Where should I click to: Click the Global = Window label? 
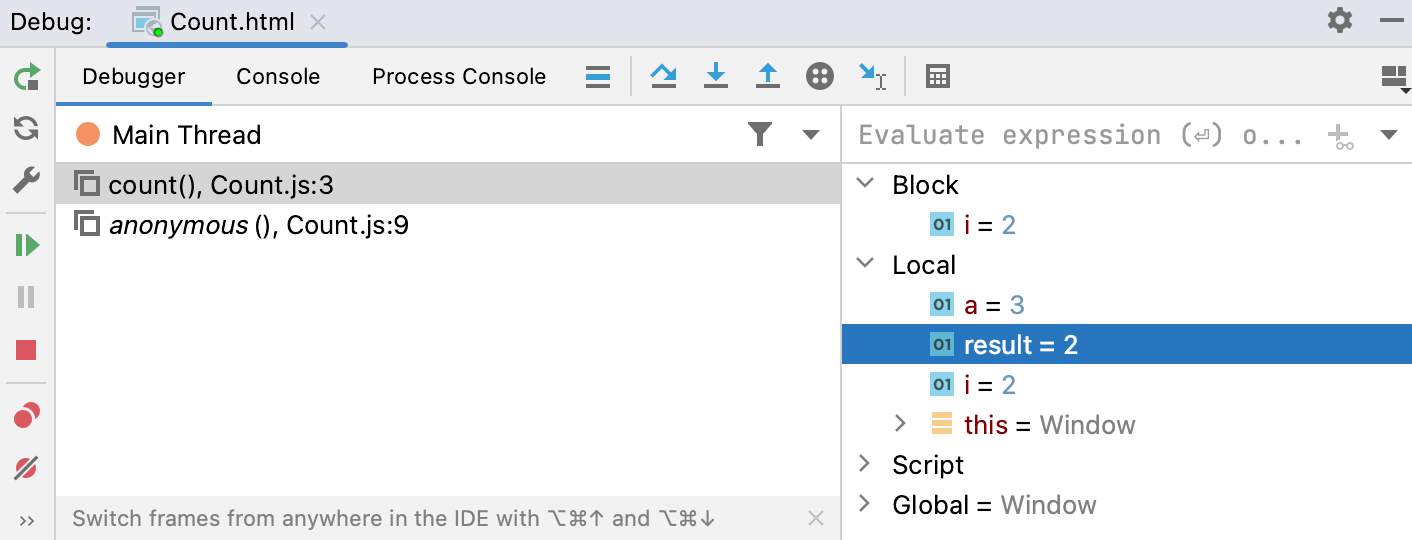click(994, 505)
